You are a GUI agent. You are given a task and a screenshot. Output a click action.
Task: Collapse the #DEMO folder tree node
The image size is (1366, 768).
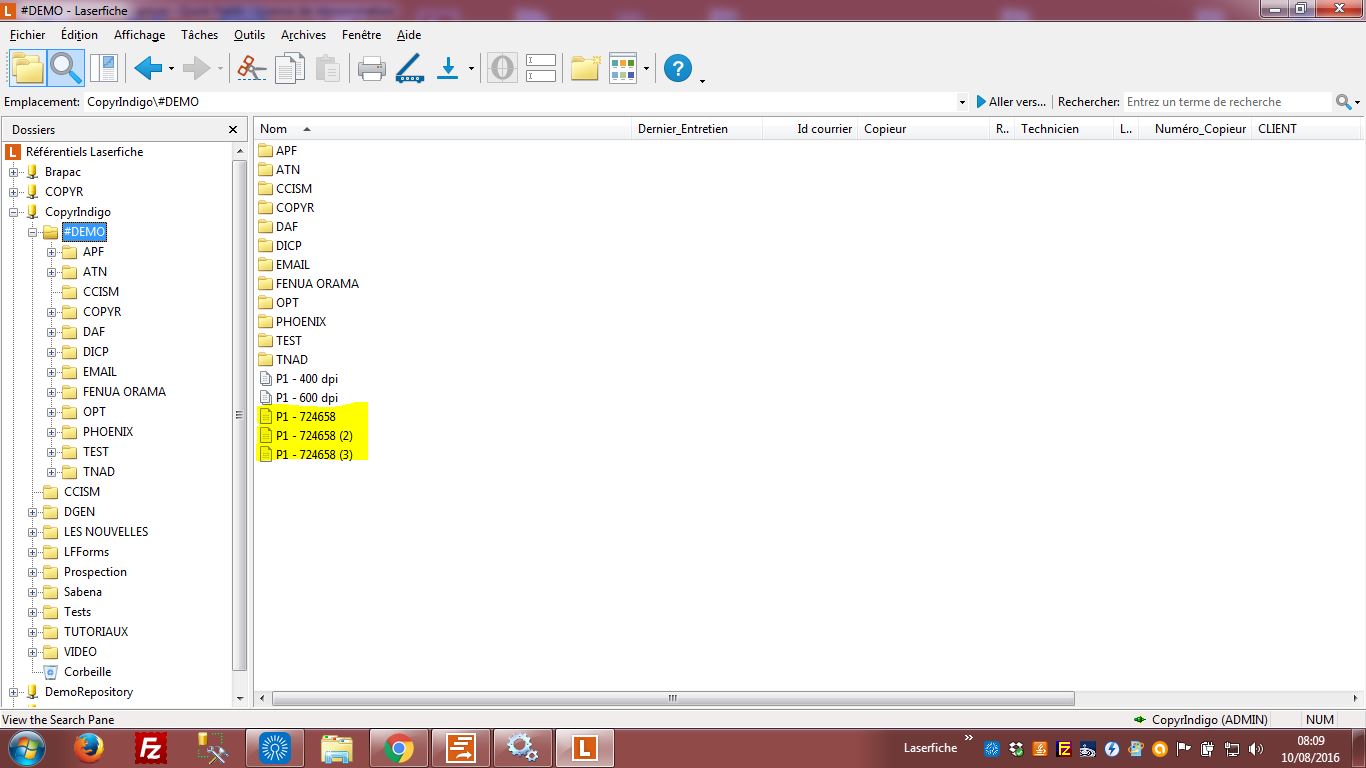tap(33, 232)
